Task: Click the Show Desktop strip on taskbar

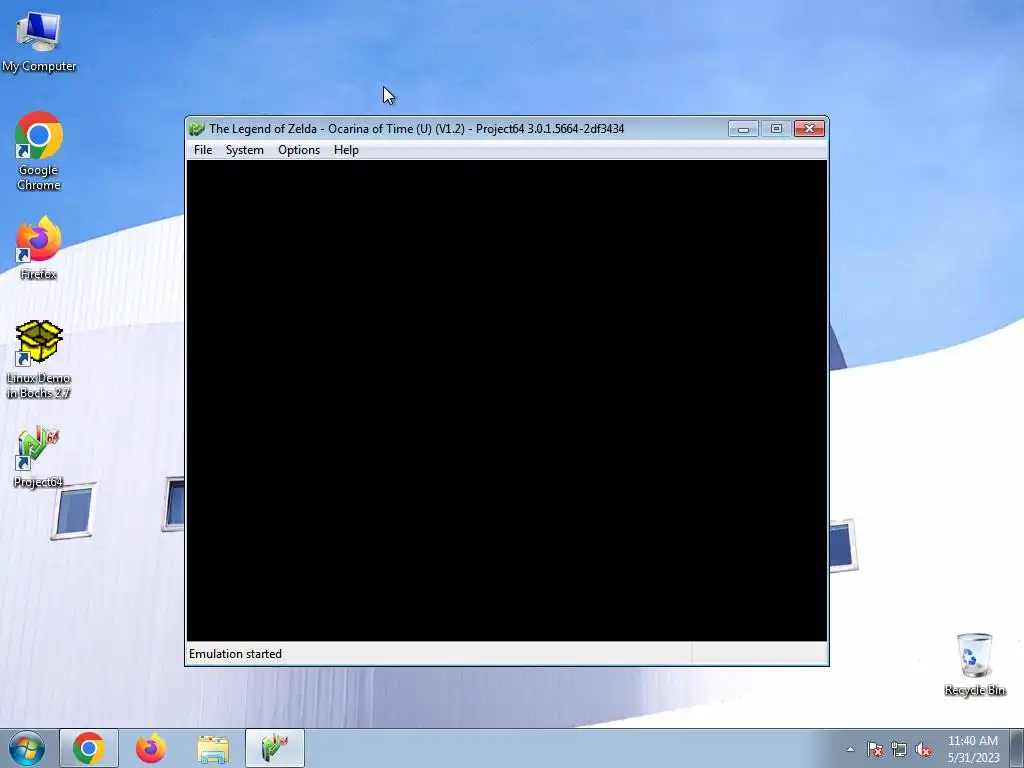Action: [1017, 748]
